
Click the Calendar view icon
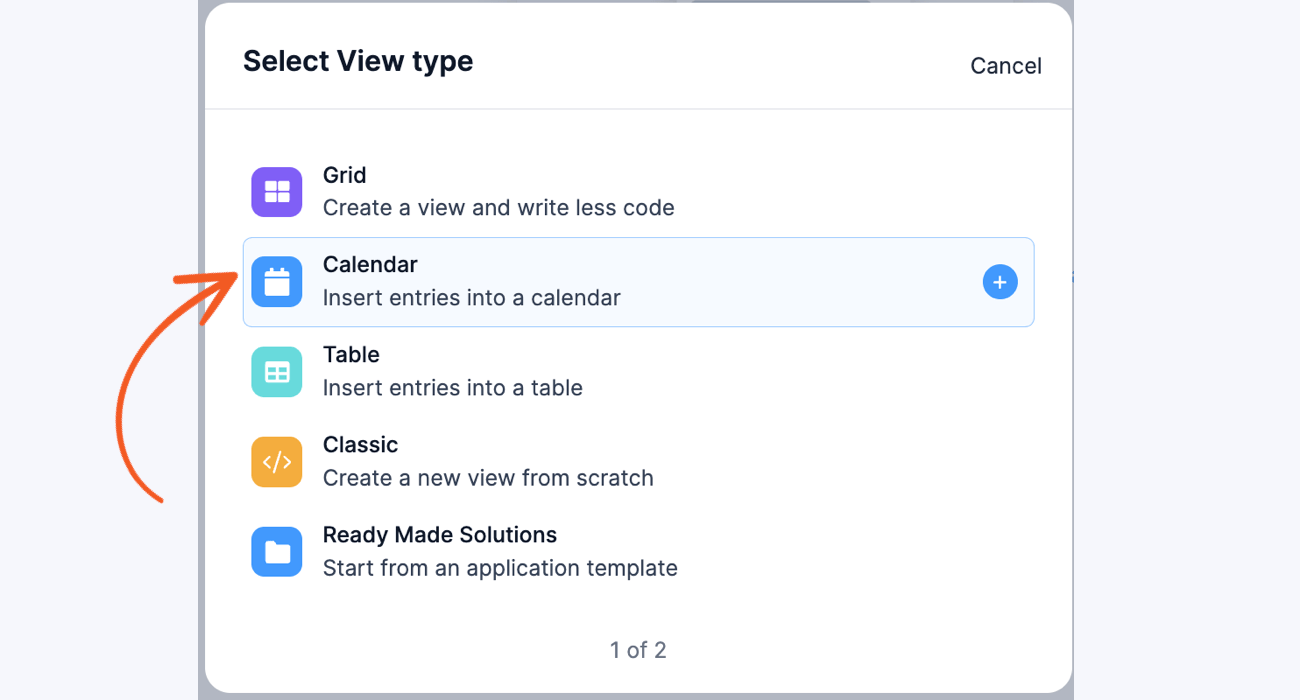point(276,281)
